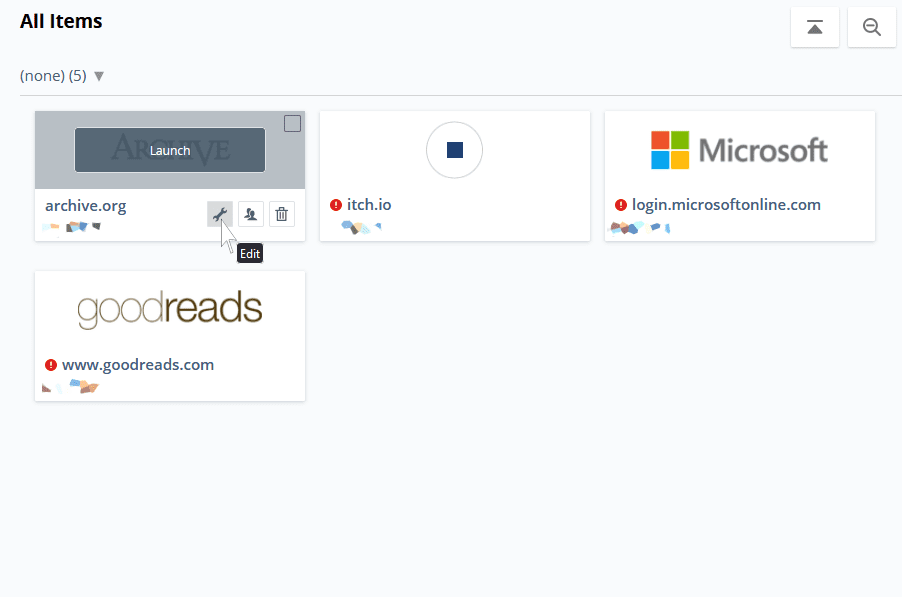
Task: Open the archive.org entry name
Action: (x=86, y=206)
